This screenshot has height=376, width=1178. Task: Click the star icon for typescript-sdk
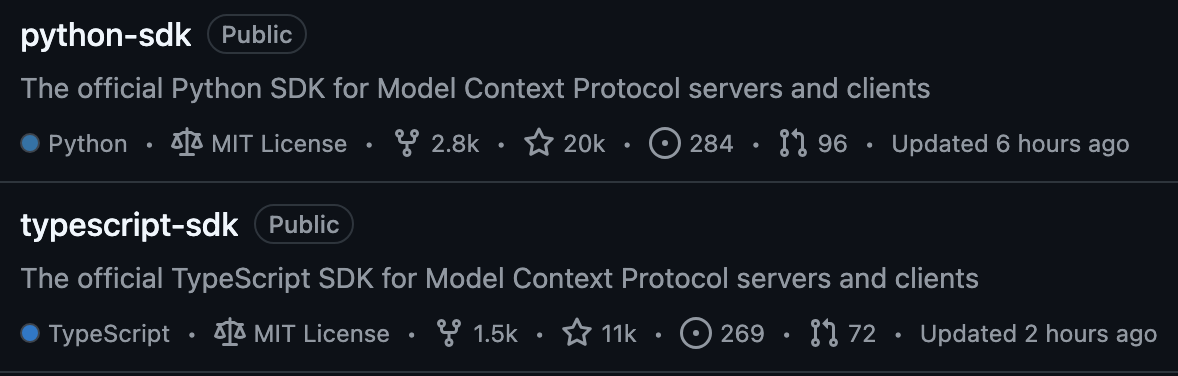pyautogui.click(x=577, y=332)
